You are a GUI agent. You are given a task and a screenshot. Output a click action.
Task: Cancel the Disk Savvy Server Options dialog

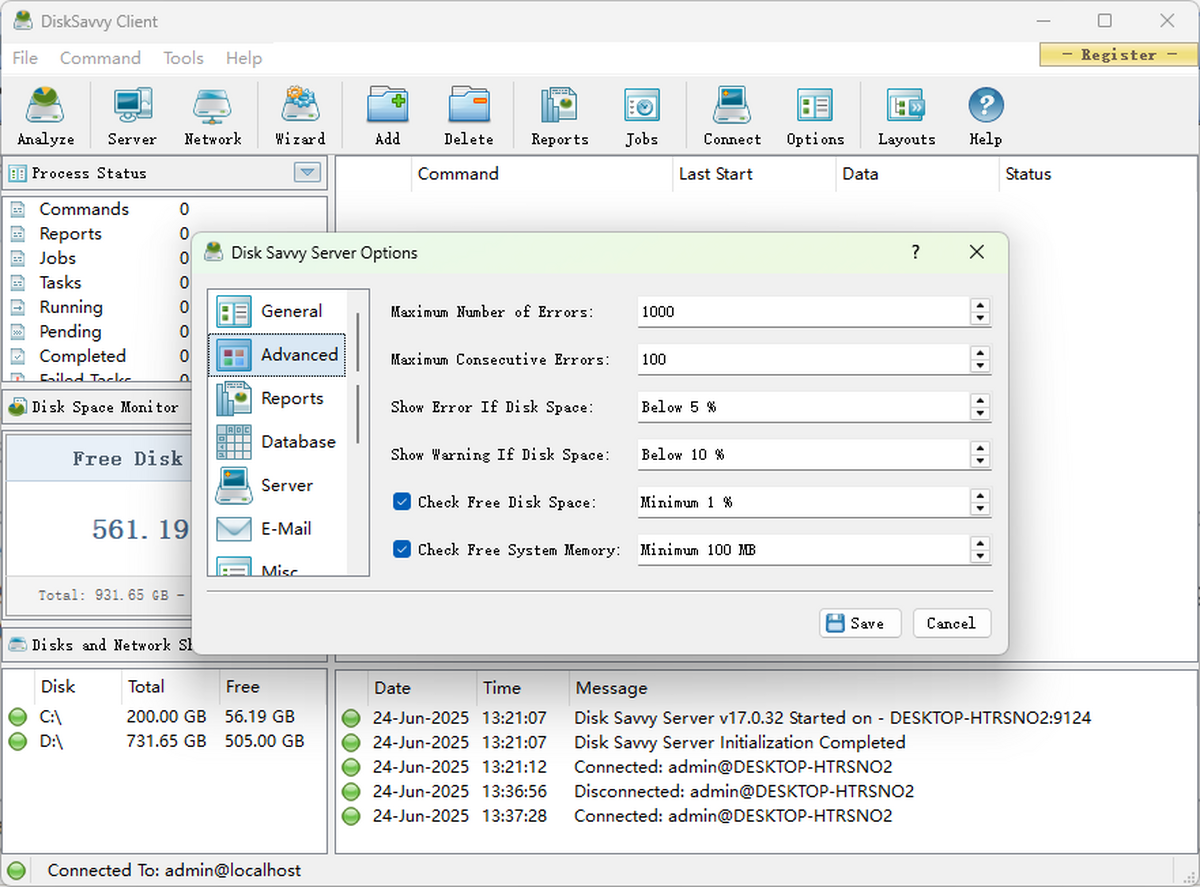tap(950, 622)
